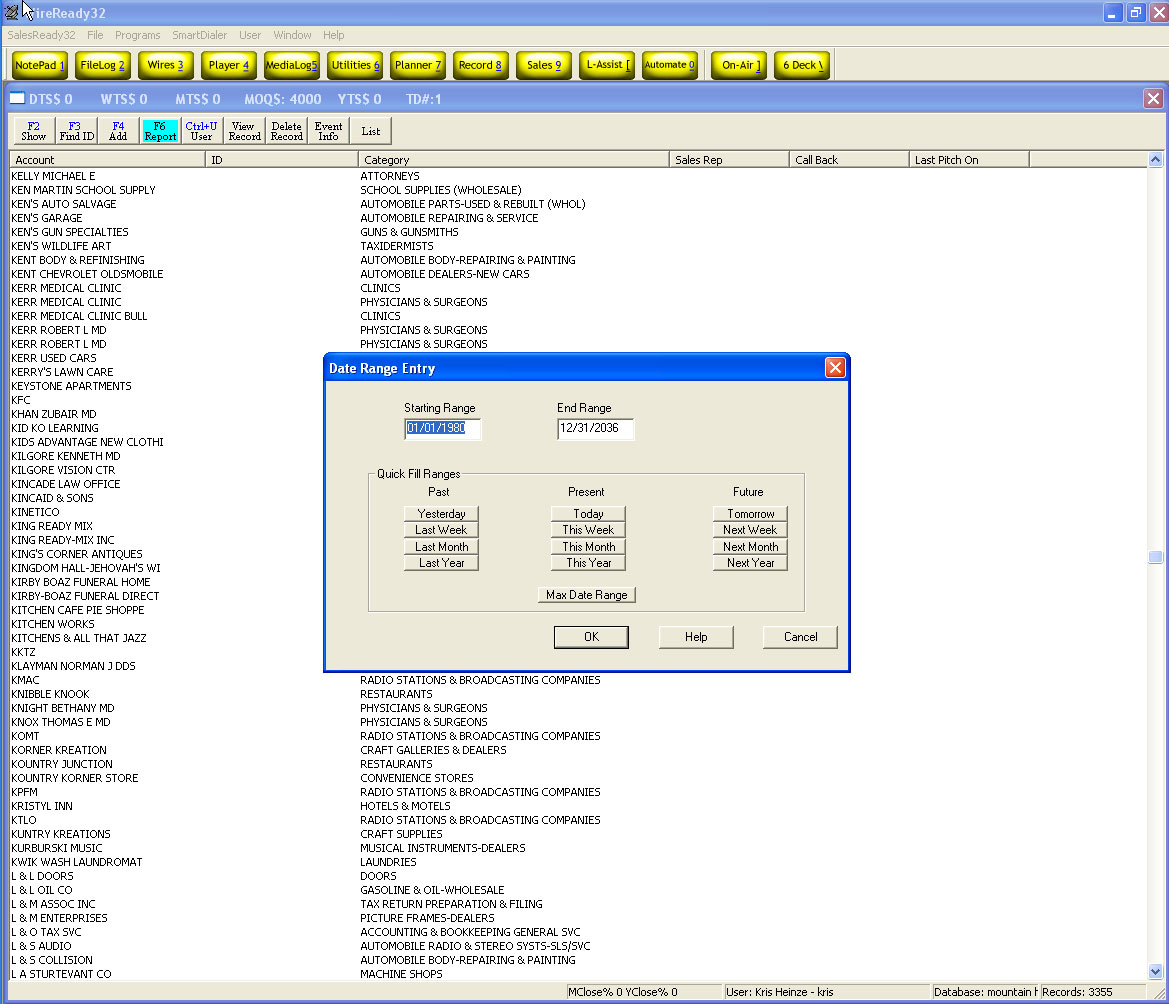The image size is (1169, 1004).
Task: Click the Ctrl+U User button
Action: coord(201,131)
